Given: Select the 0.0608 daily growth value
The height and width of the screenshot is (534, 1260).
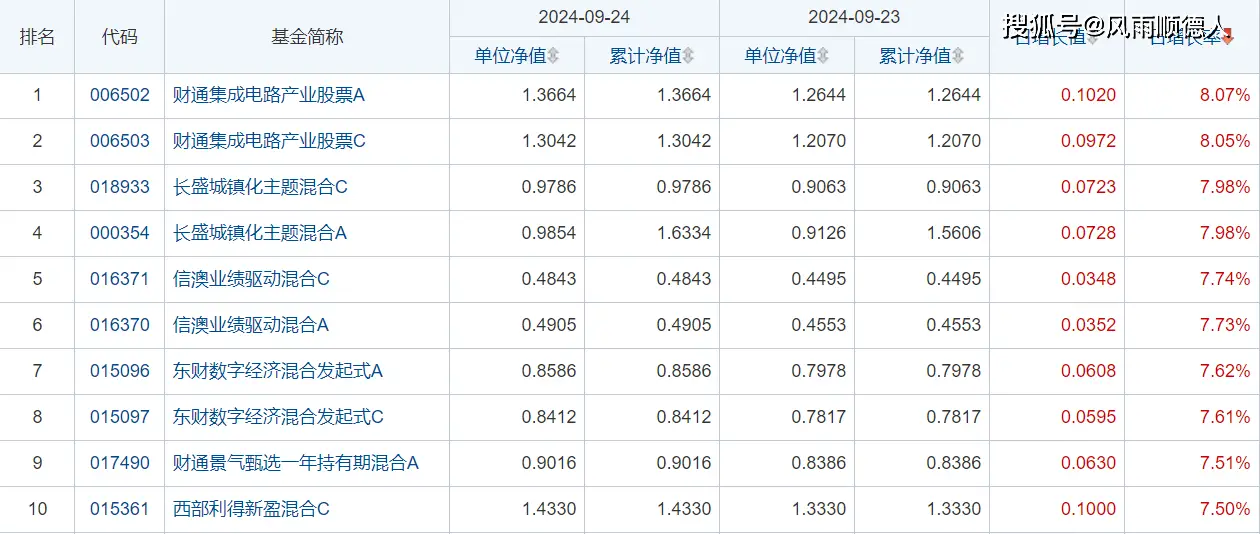Looking at the screenshot, I should coord(1089,371).
